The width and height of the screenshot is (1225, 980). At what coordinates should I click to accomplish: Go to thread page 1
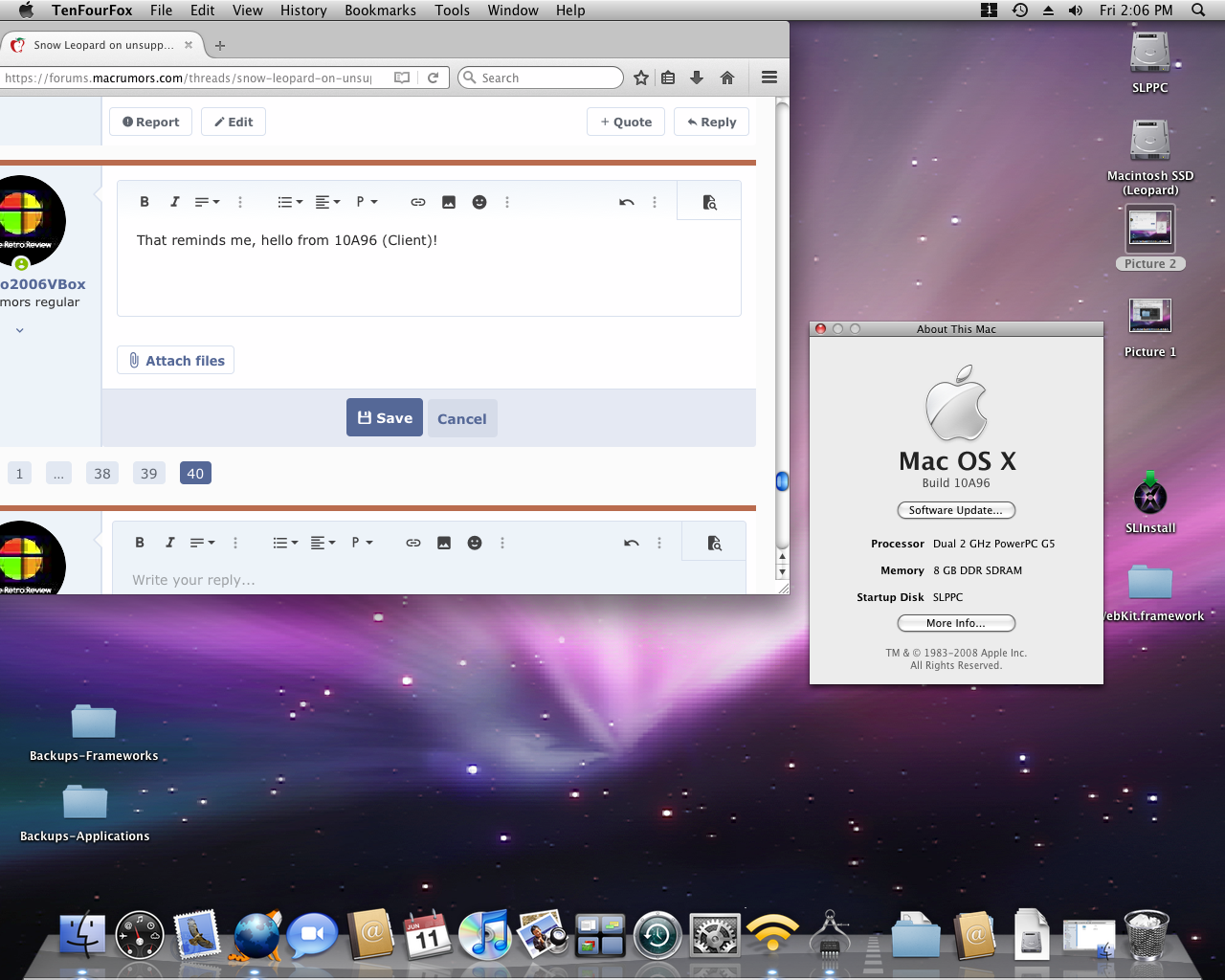click(x=19, y=473)
